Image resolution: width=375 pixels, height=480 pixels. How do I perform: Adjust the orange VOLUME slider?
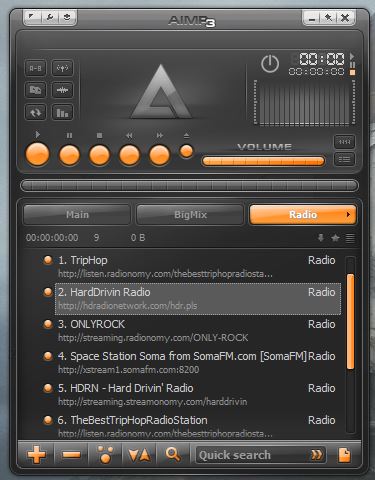tap(263, 161)
